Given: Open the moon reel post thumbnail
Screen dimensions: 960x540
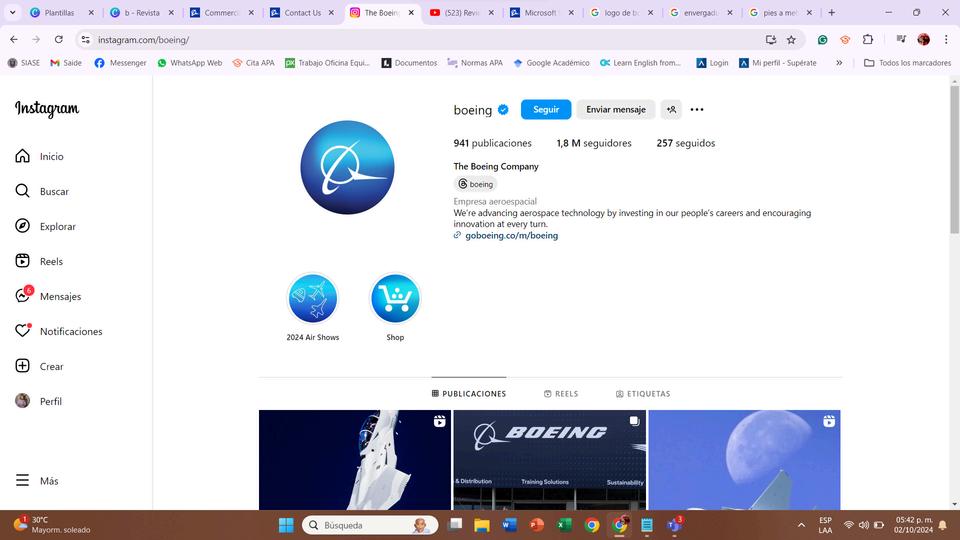Looking at the screenshot, I should (744, 460).
